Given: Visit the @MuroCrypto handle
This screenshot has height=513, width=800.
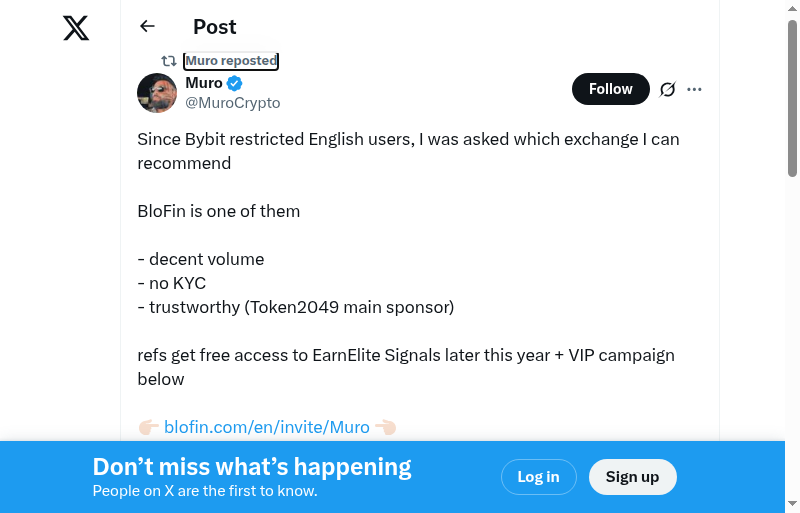Looking at the screenshot, I should [x=233, y=103].
